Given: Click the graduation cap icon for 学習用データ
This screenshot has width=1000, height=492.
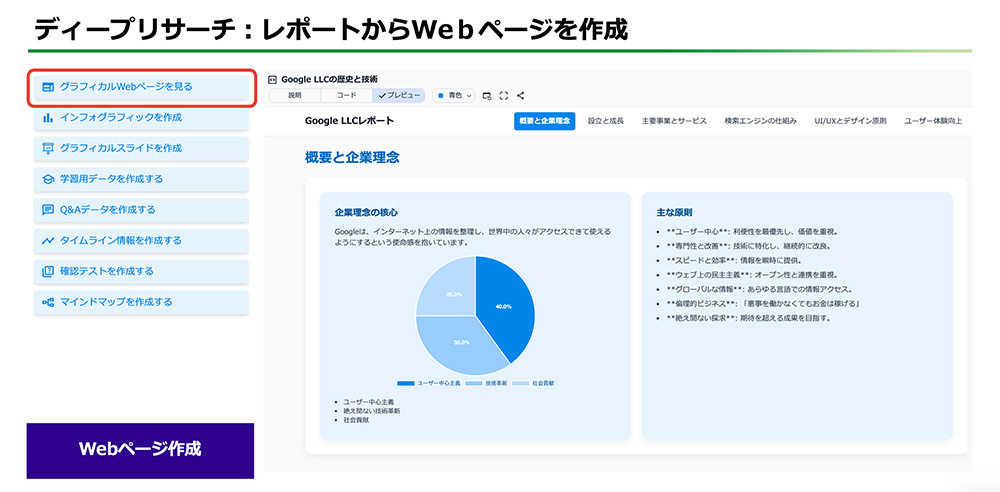Looking at the screenshot, I should tap(47, 179).
